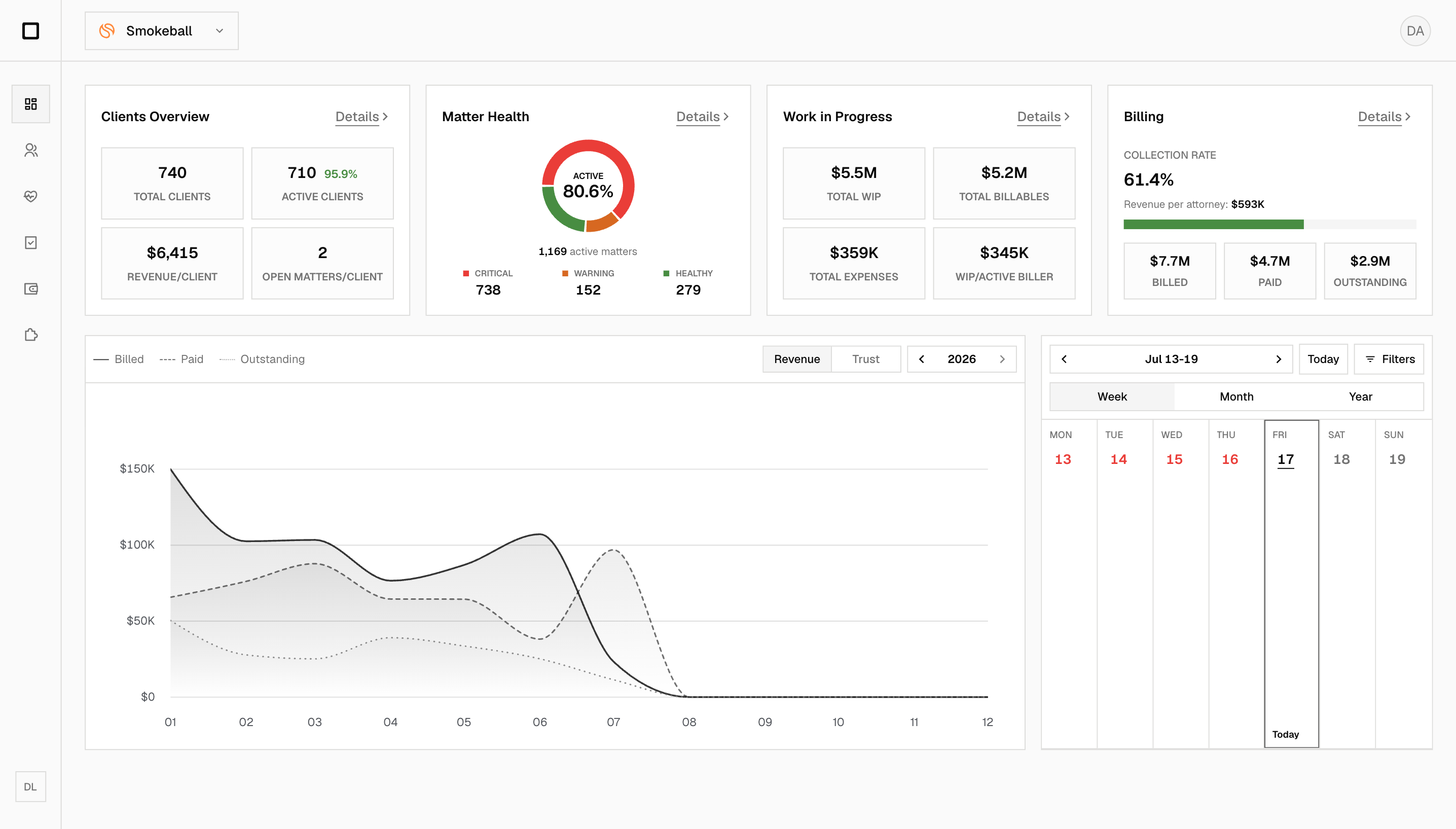The width and height of the screenshot is (1456, 829).
Task: Click the square app logo icon
Action: (31, 31)
